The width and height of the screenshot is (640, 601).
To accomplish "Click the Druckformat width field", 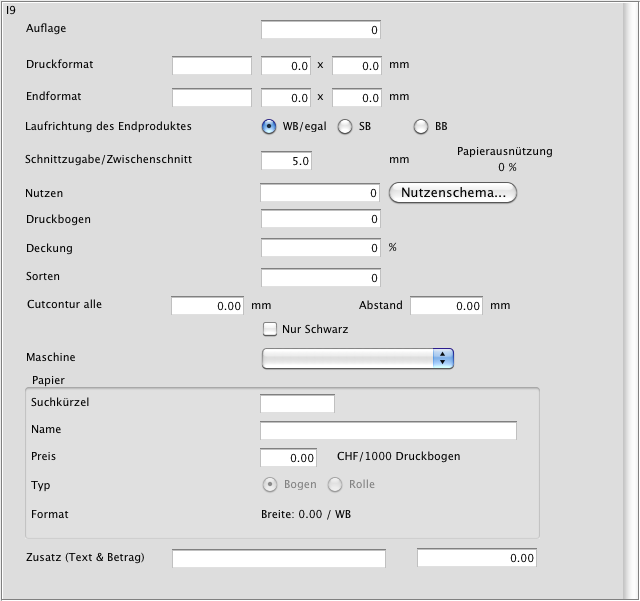I will pyautogui.click(x=286, y=66).
